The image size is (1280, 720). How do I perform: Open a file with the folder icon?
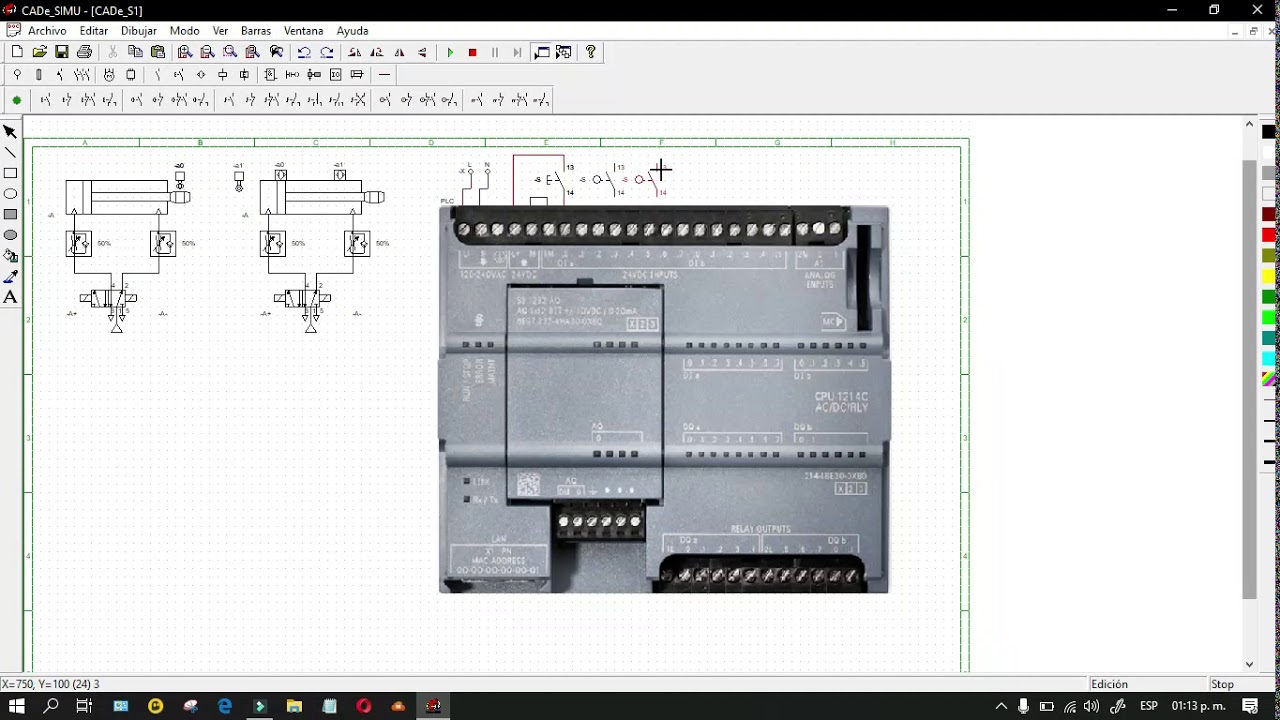click(40, 52)
